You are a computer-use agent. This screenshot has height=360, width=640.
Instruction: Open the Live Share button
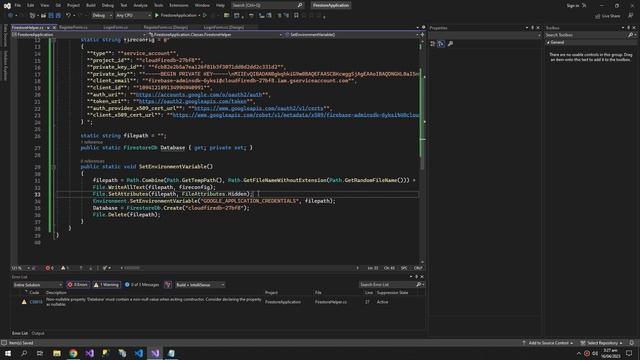pos(608,16)
